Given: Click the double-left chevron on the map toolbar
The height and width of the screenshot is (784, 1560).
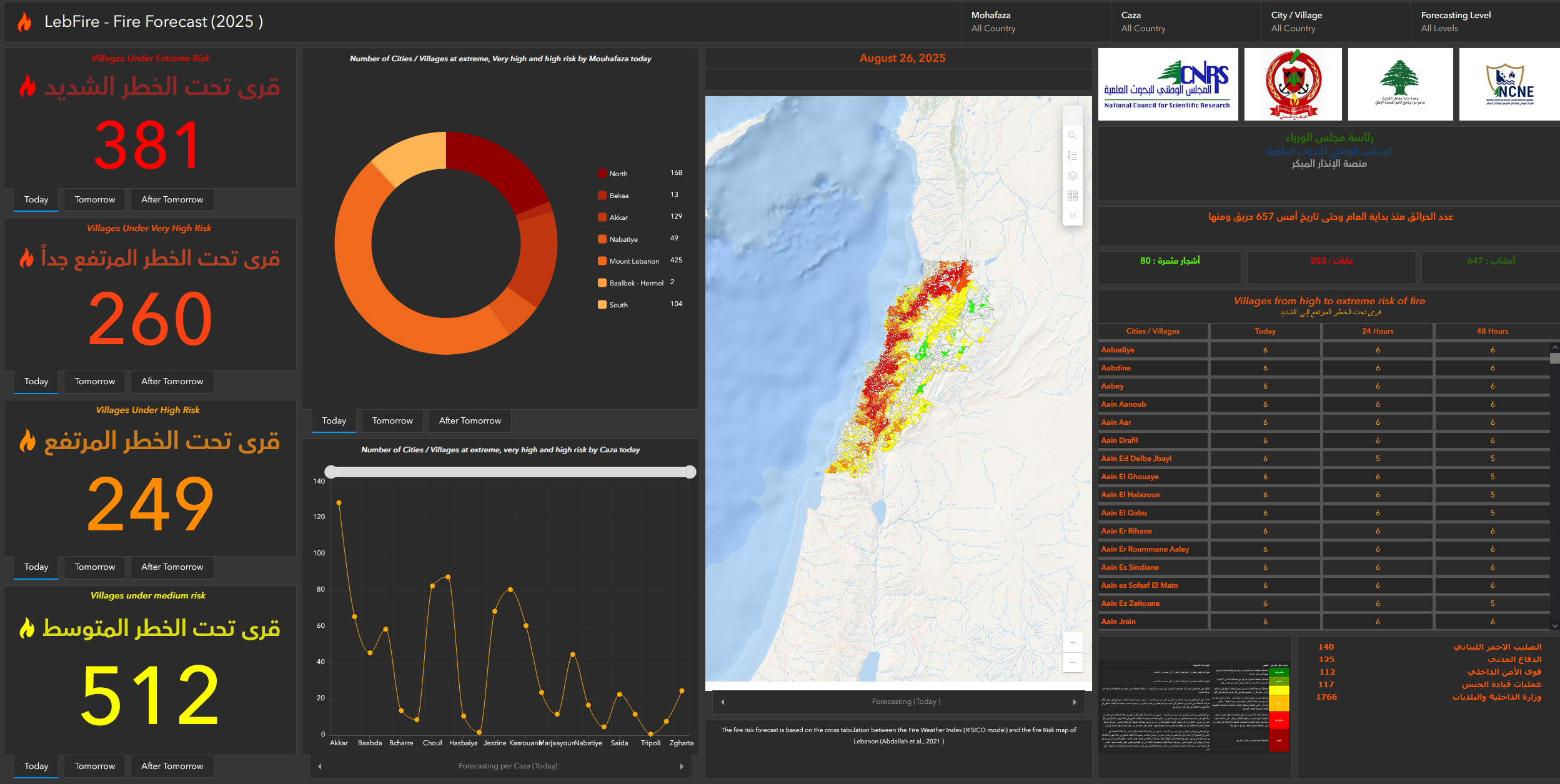Looking at the screenshot, I should [1072, 216].
